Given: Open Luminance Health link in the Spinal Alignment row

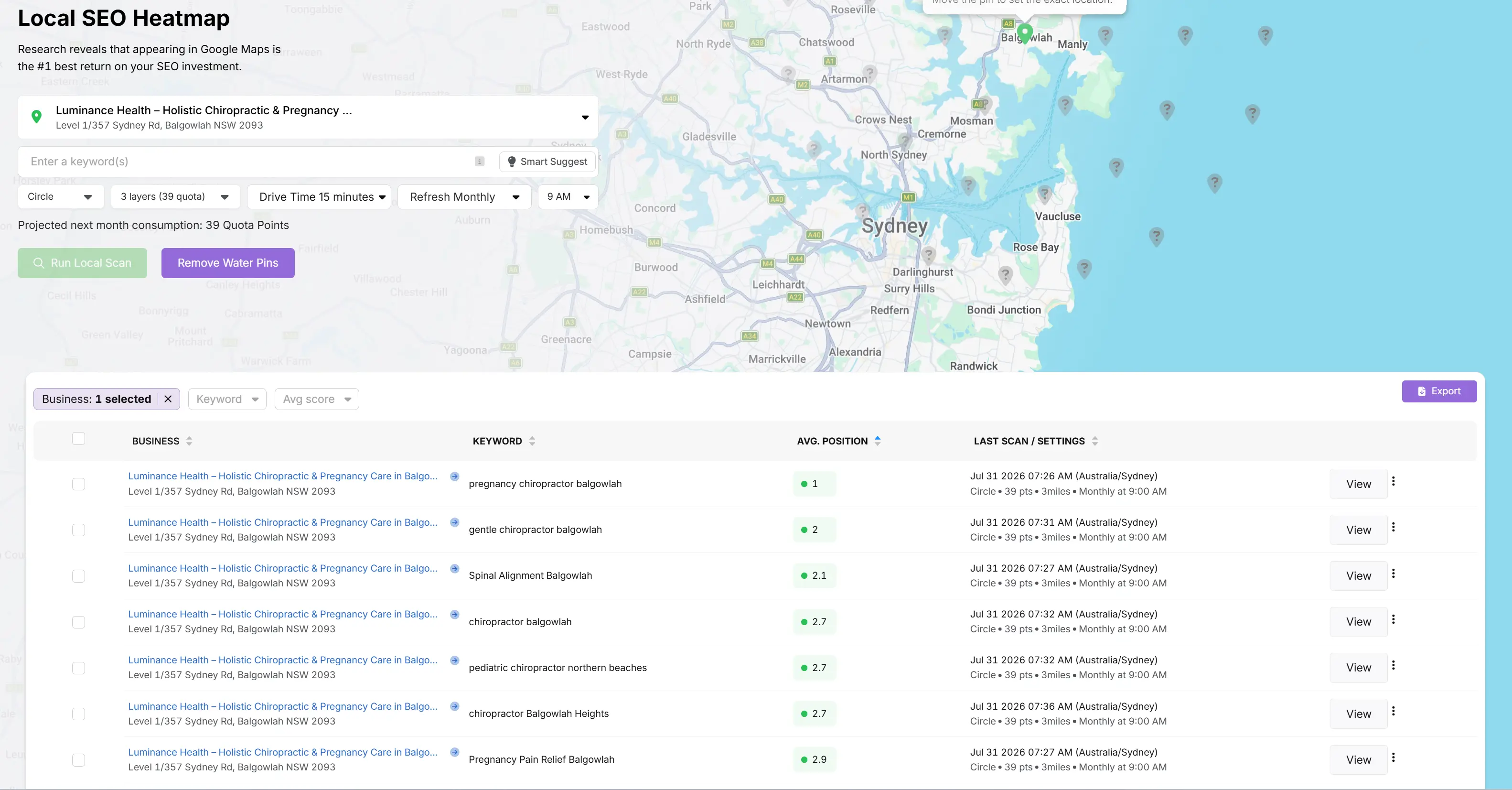Looking at the screenshot, I should pos(283,568).
